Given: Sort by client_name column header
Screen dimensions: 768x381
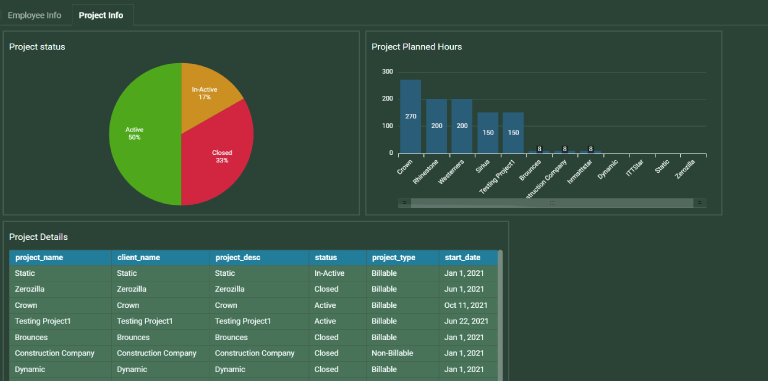Looking at the screenshot, I should [161, 258].
